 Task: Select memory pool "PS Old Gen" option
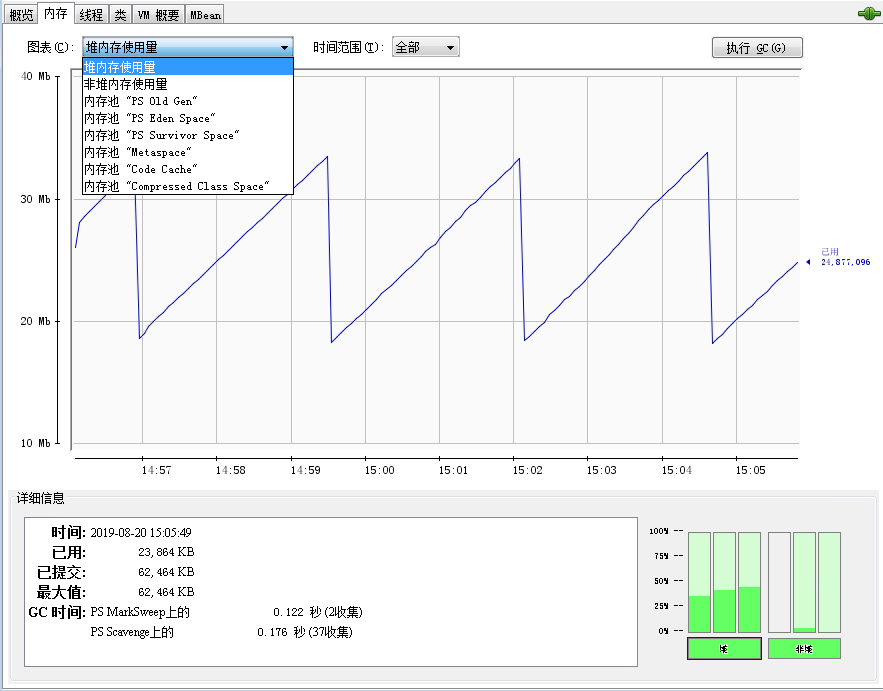[x=188, y=101]
